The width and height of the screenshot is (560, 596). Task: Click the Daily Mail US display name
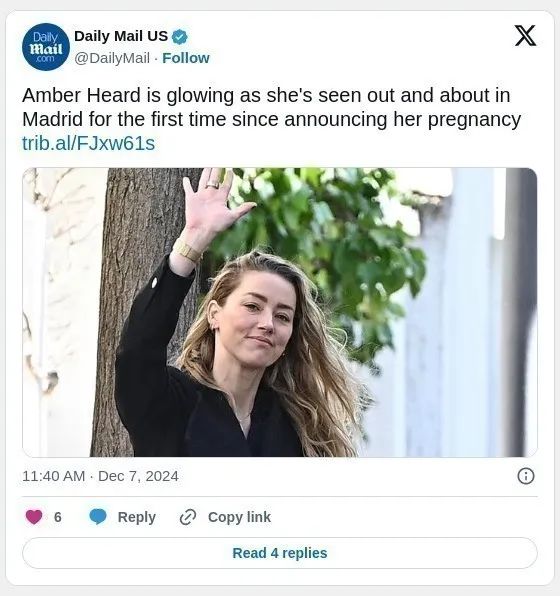pyautogui.click(x=121, y=36)
